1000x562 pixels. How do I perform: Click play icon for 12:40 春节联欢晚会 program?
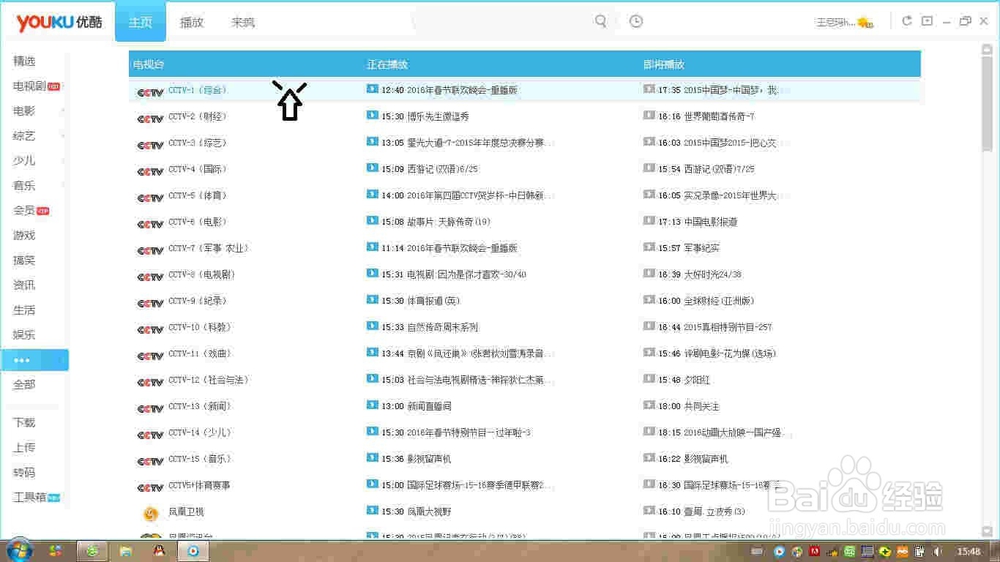(372, 89)
